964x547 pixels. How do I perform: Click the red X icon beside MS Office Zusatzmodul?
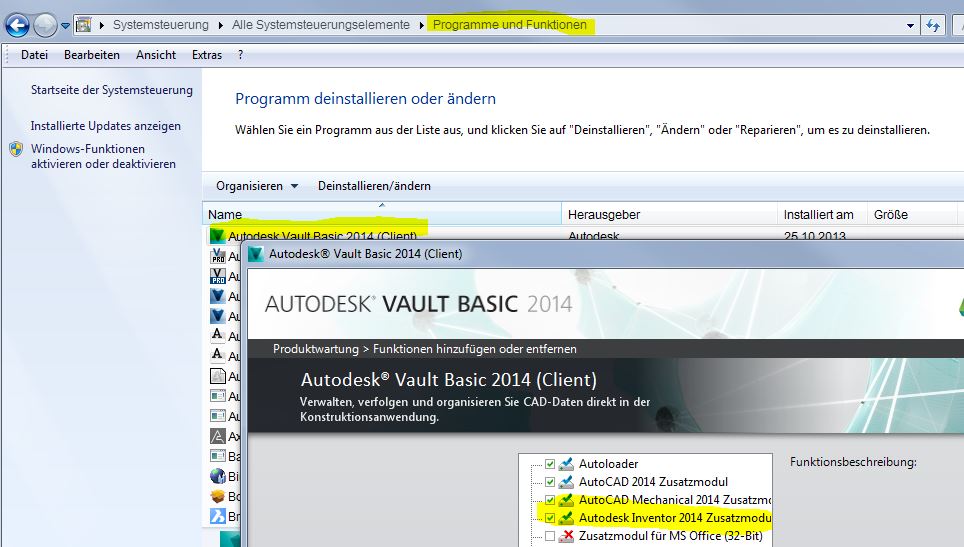coord(566,535)
